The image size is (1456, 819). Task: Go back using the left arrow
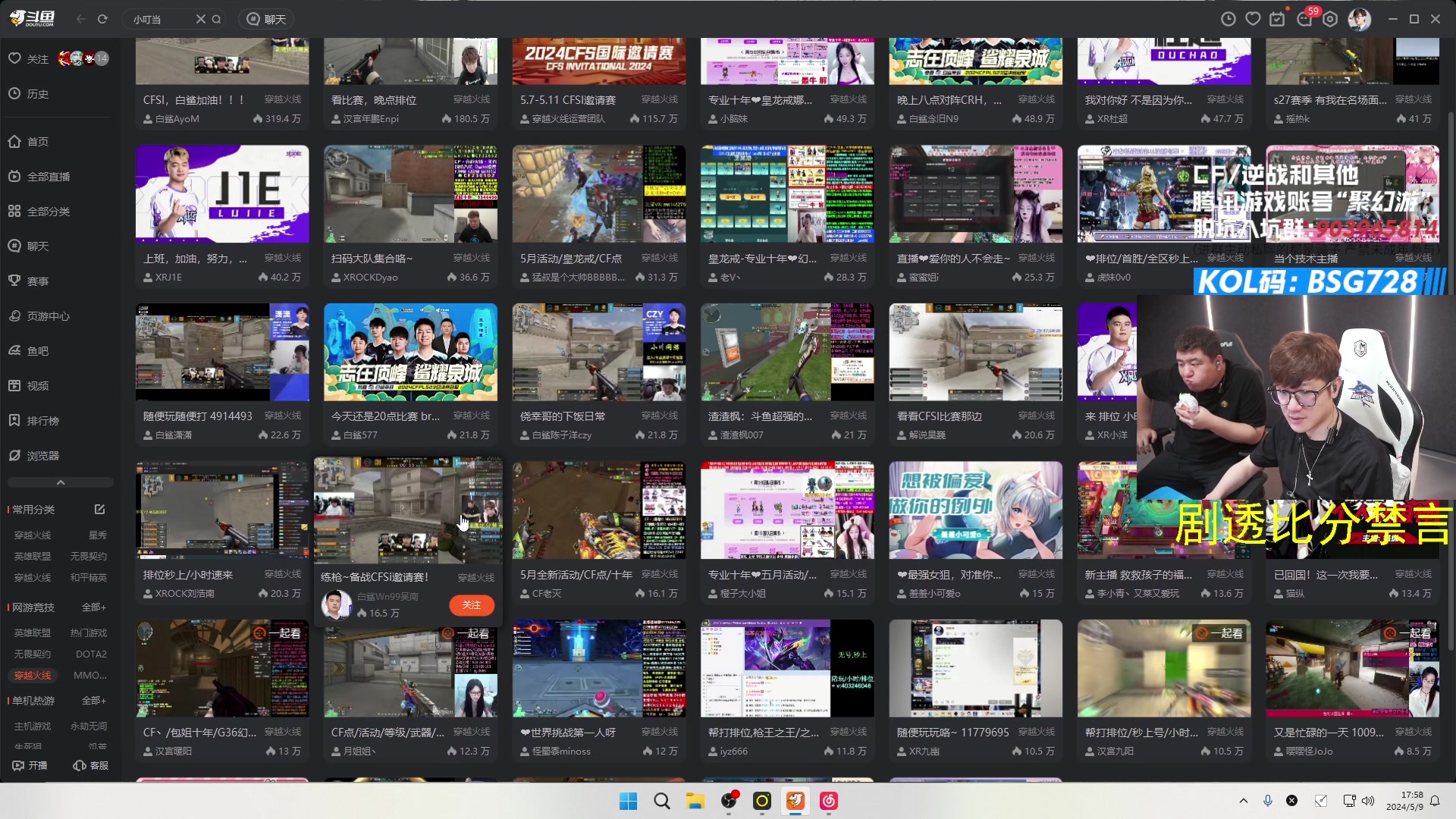tap(81, 19)
